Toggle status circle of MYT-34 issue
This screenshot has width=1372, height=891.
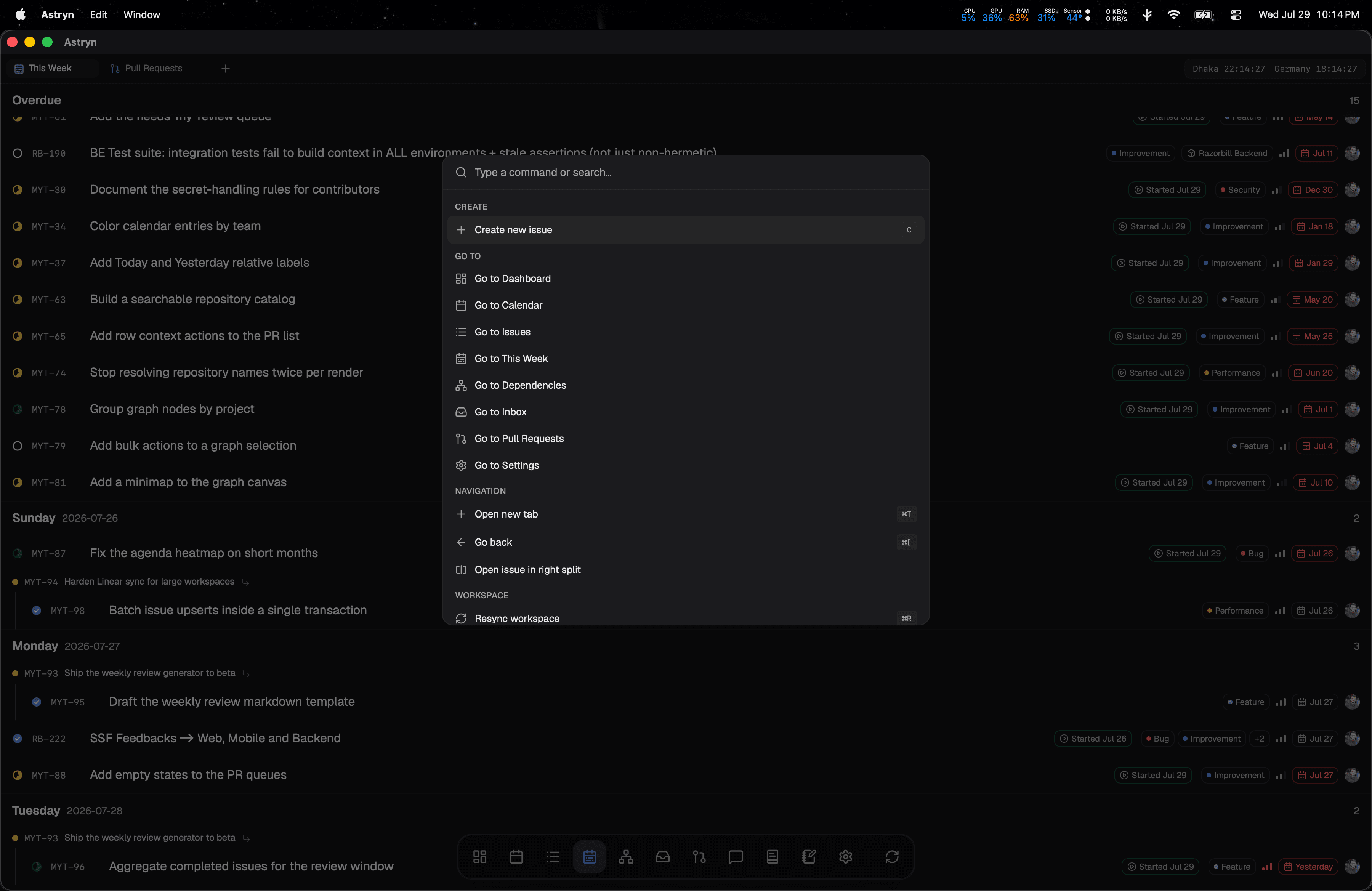[18, 226]
